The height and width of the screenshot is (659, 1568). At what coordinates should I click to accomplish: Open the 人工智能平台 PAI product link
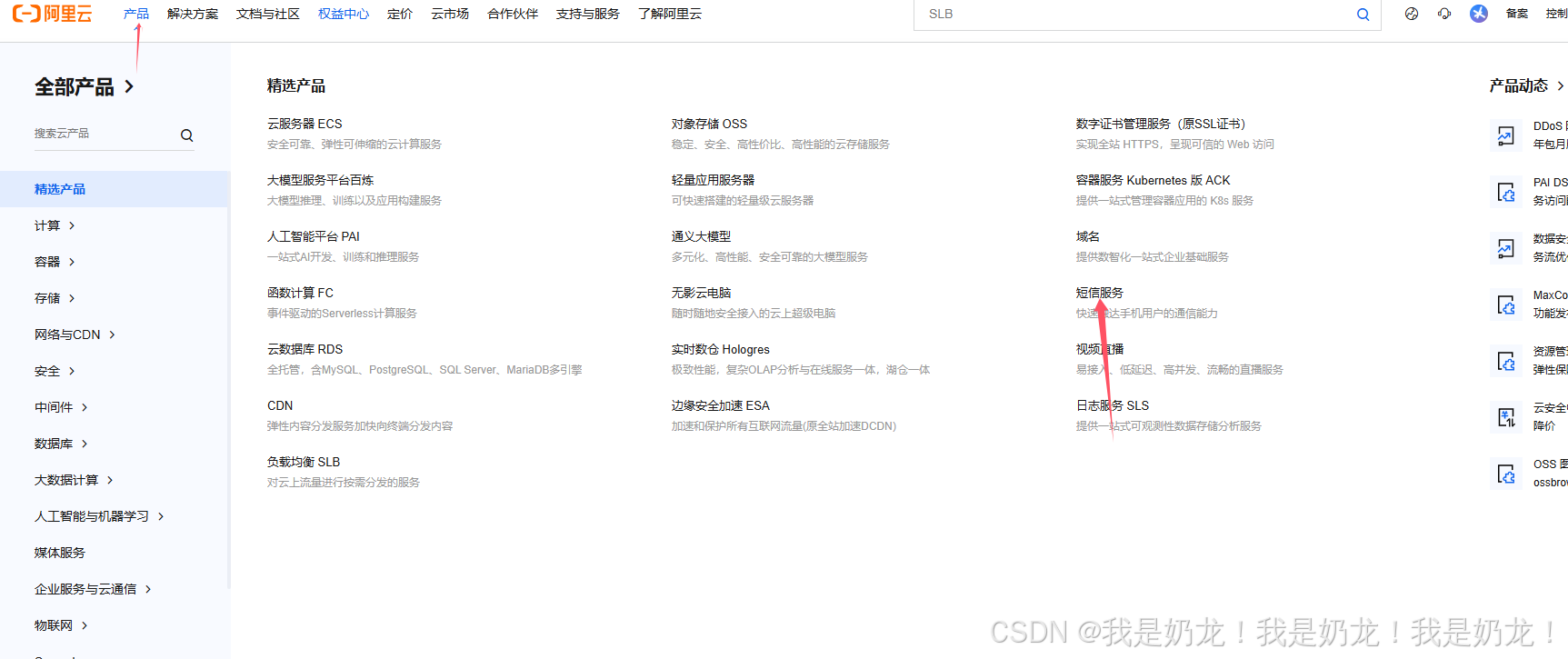(314, 236)
